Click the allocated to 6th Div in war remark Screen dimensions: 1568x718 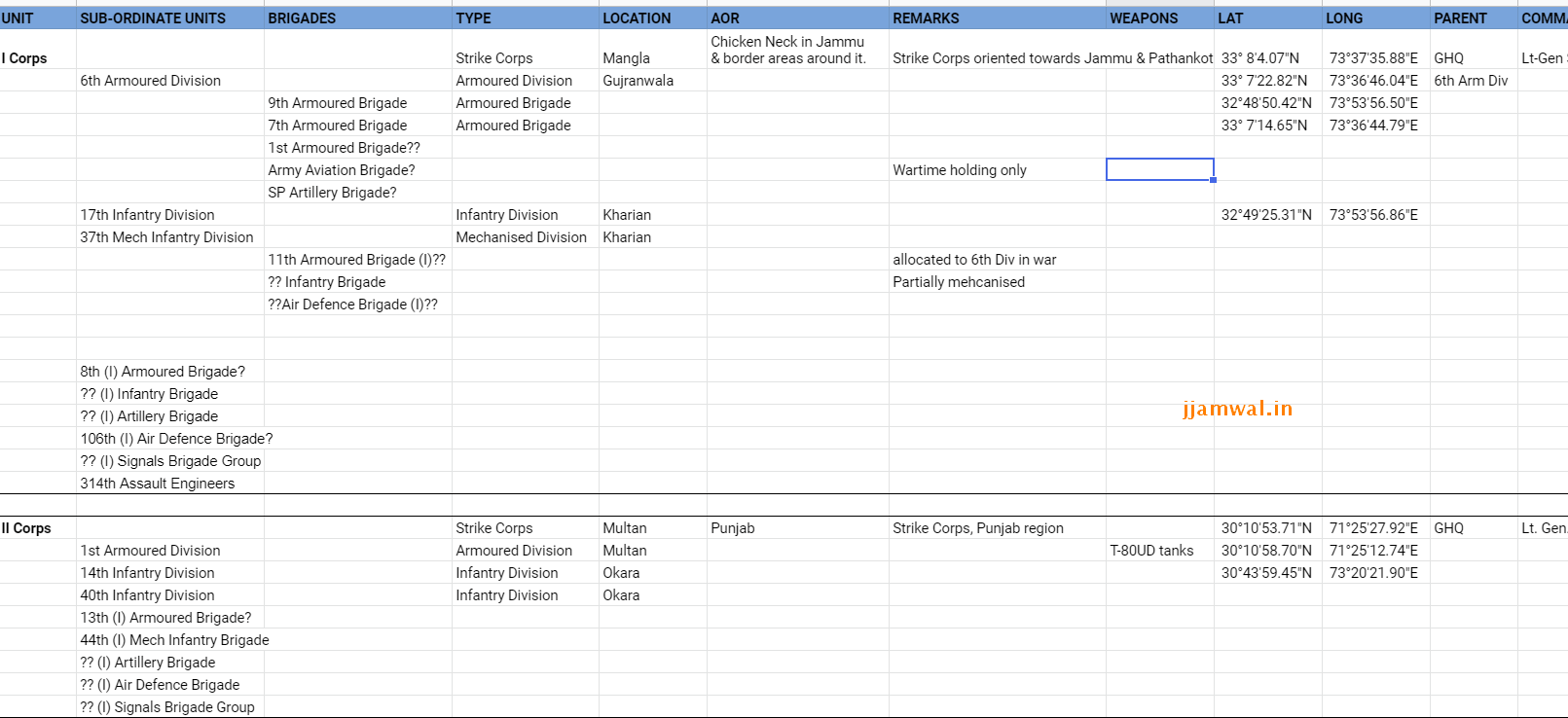998,260
